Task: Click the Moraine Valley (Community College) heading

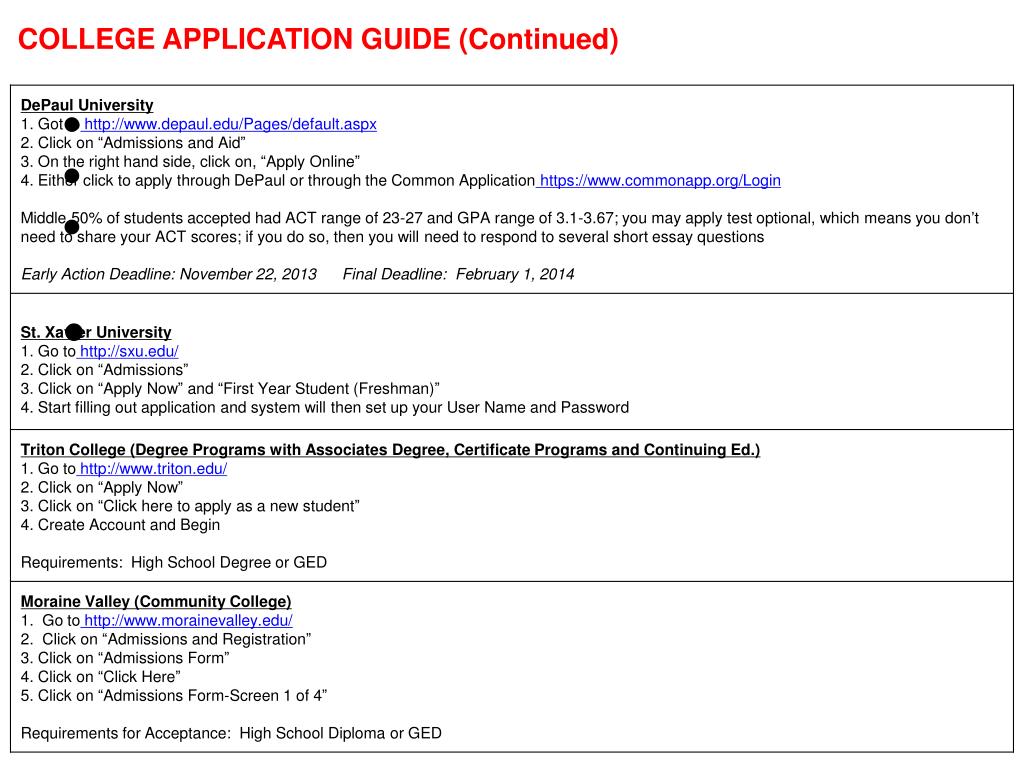Action: 156,601
